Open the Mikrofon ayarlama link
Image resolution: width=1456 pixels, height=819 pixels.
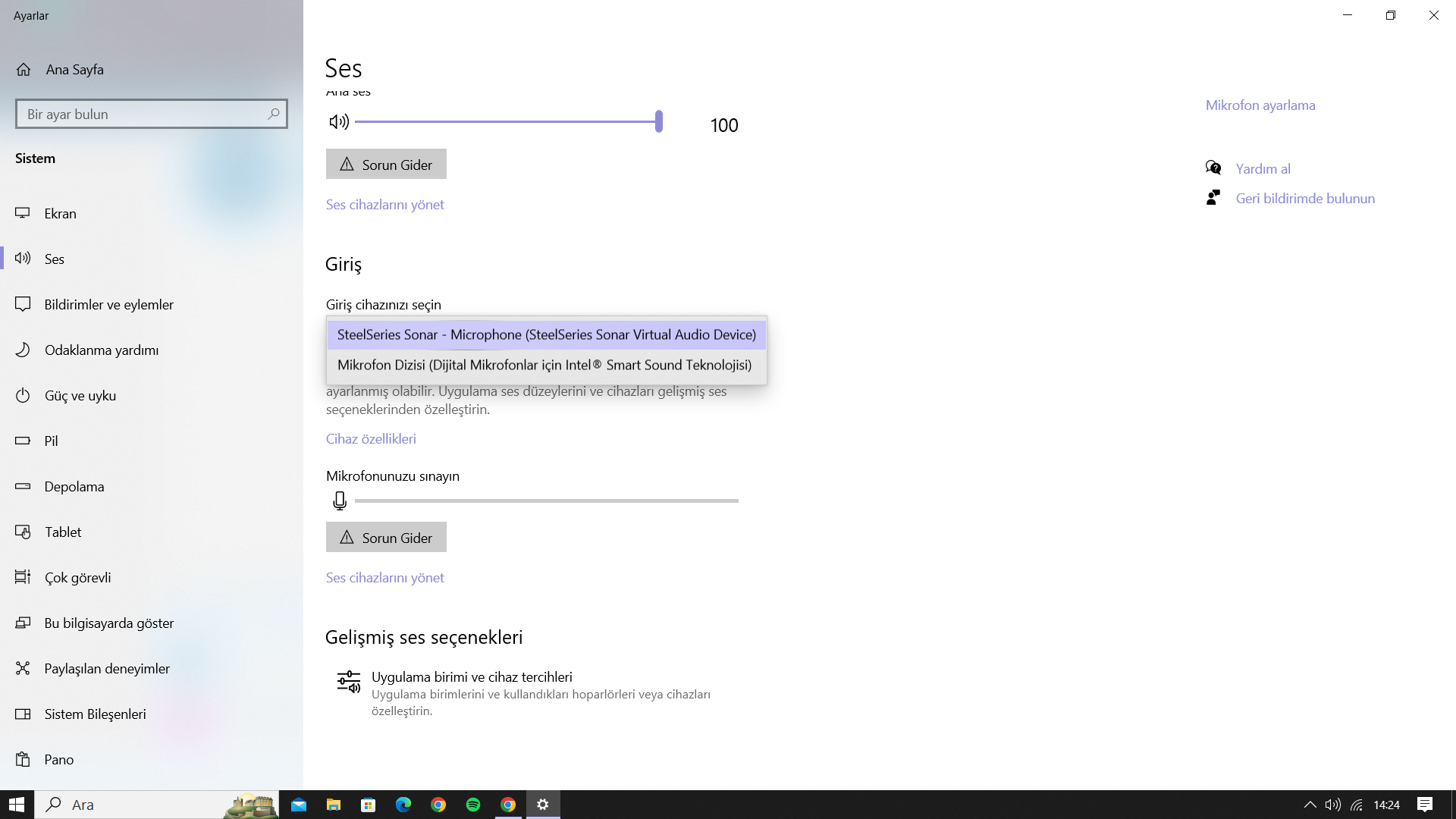click(x=1260, y=105)
